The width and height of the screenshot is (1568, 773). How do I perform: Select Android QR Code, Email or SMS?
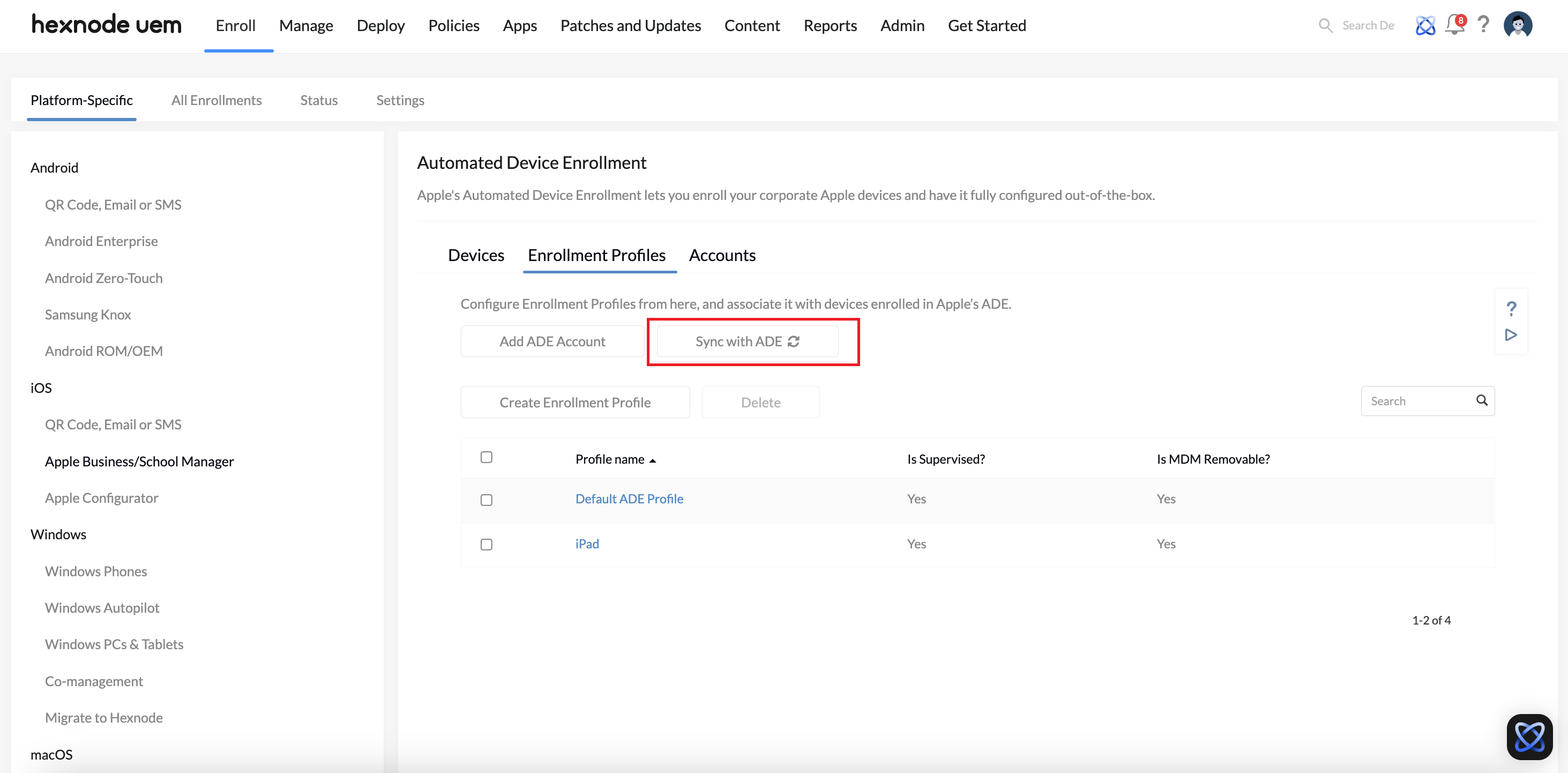(113, 205)
